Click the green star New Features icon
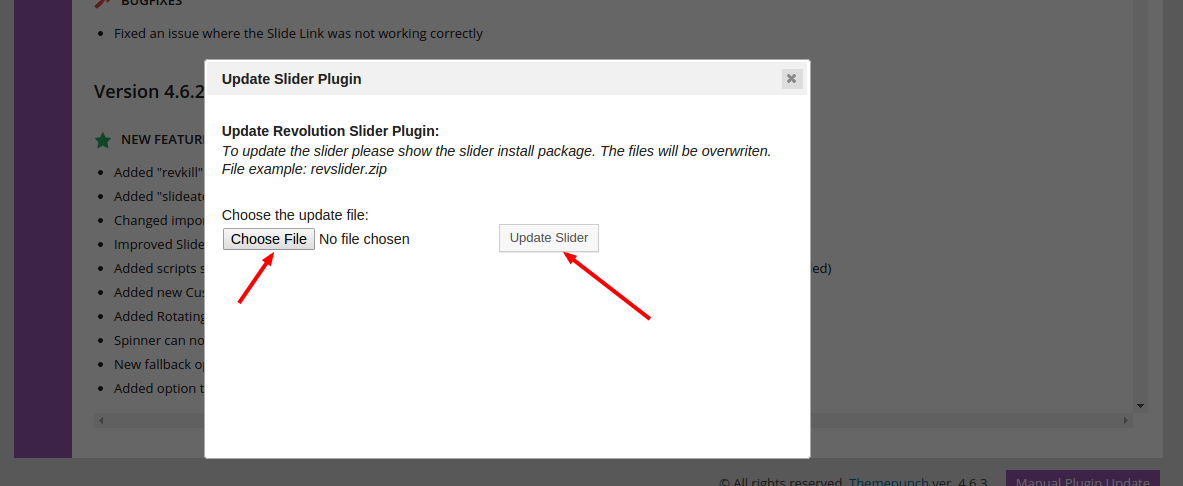The width and height of the screenshot is (1183, 486). point(103,140)
